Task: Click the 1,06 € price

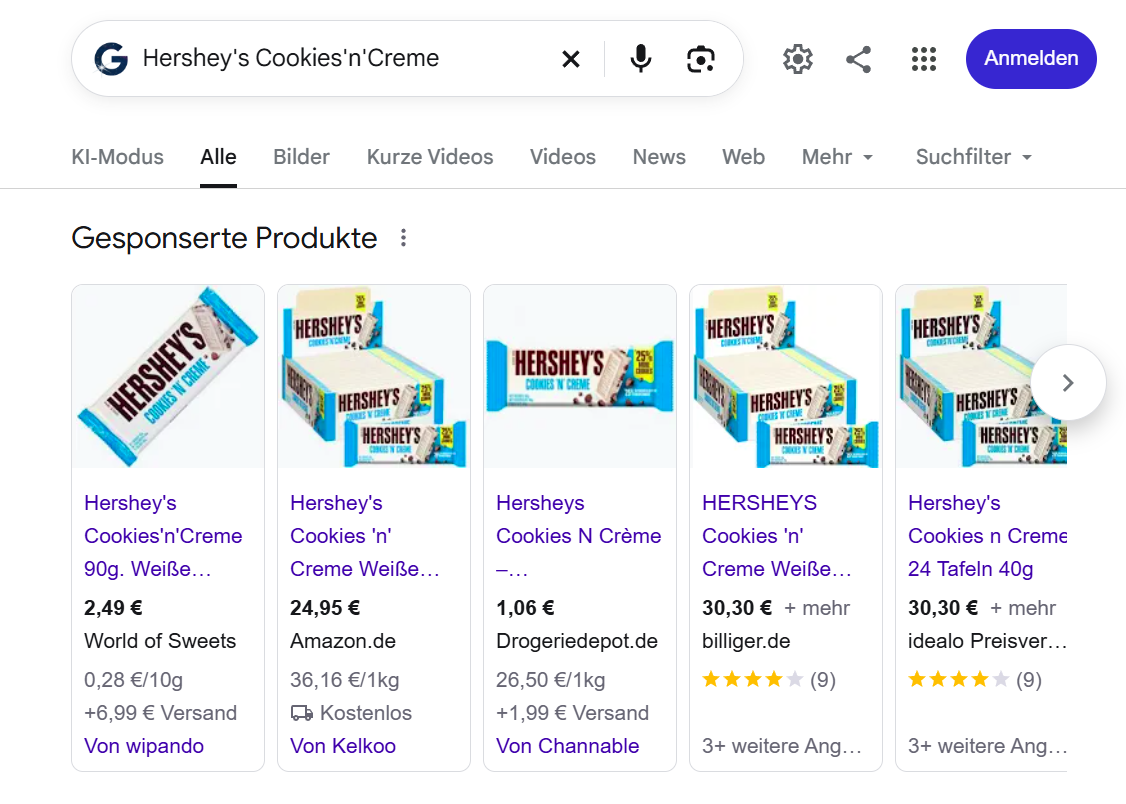Action: [525, 608]
